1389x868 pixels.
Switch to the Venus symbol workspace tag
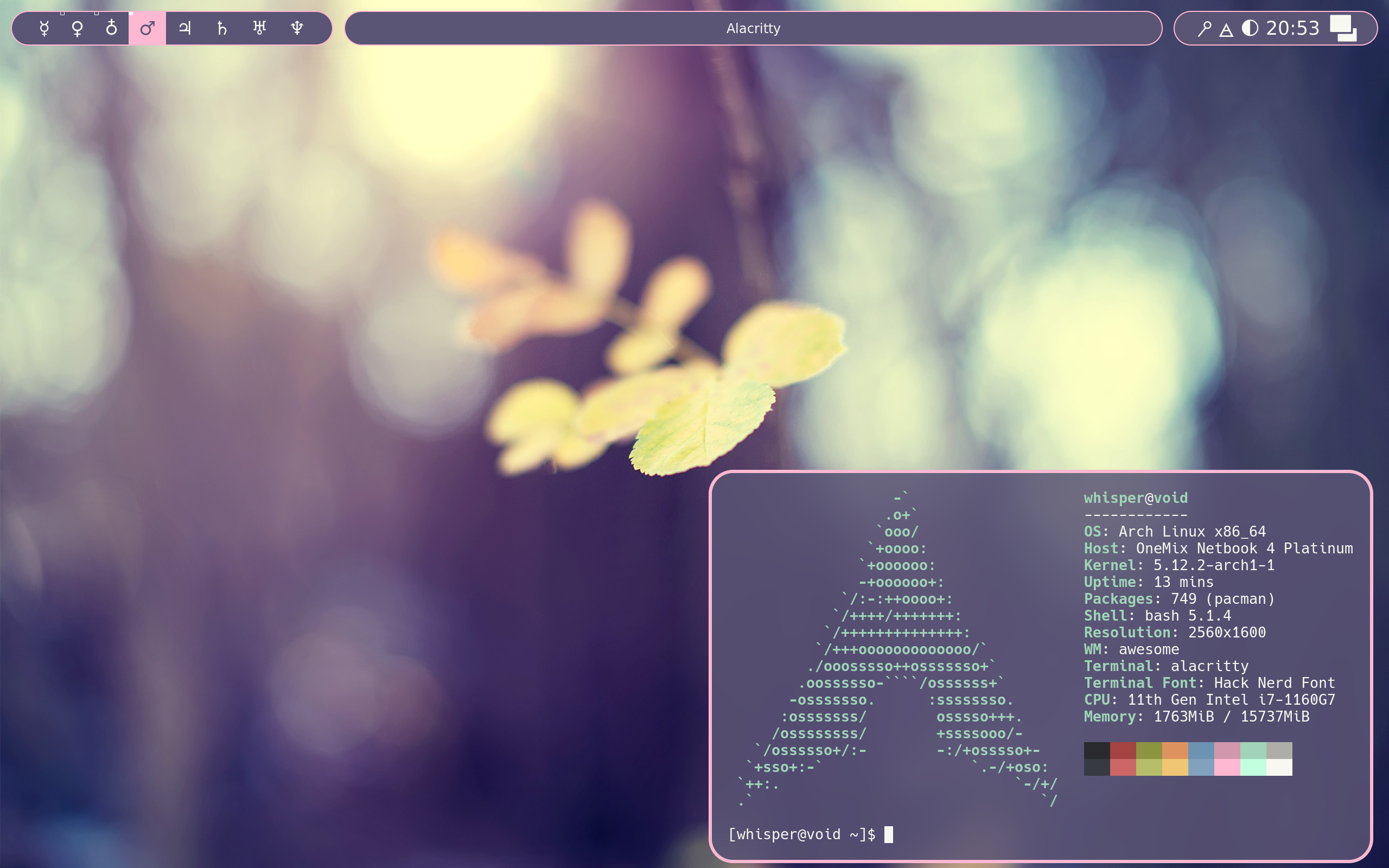click(78, 28)
